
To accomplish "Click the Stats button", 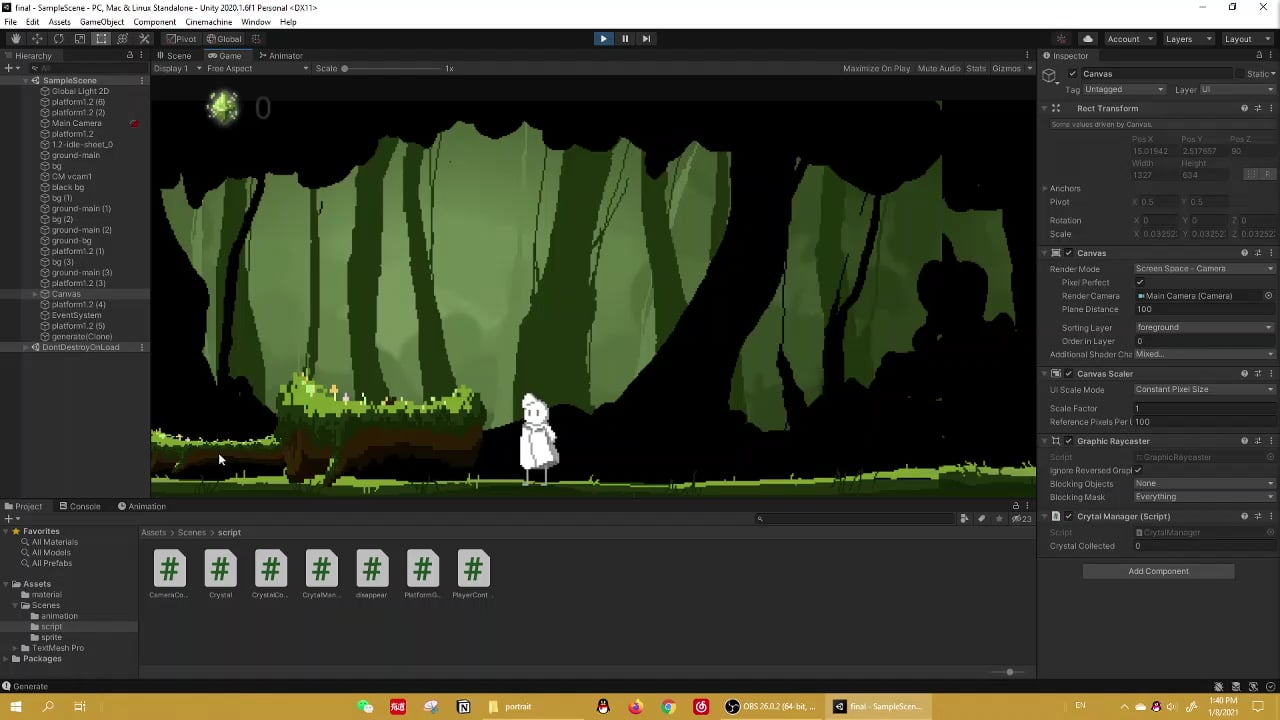I will point(976,69).
